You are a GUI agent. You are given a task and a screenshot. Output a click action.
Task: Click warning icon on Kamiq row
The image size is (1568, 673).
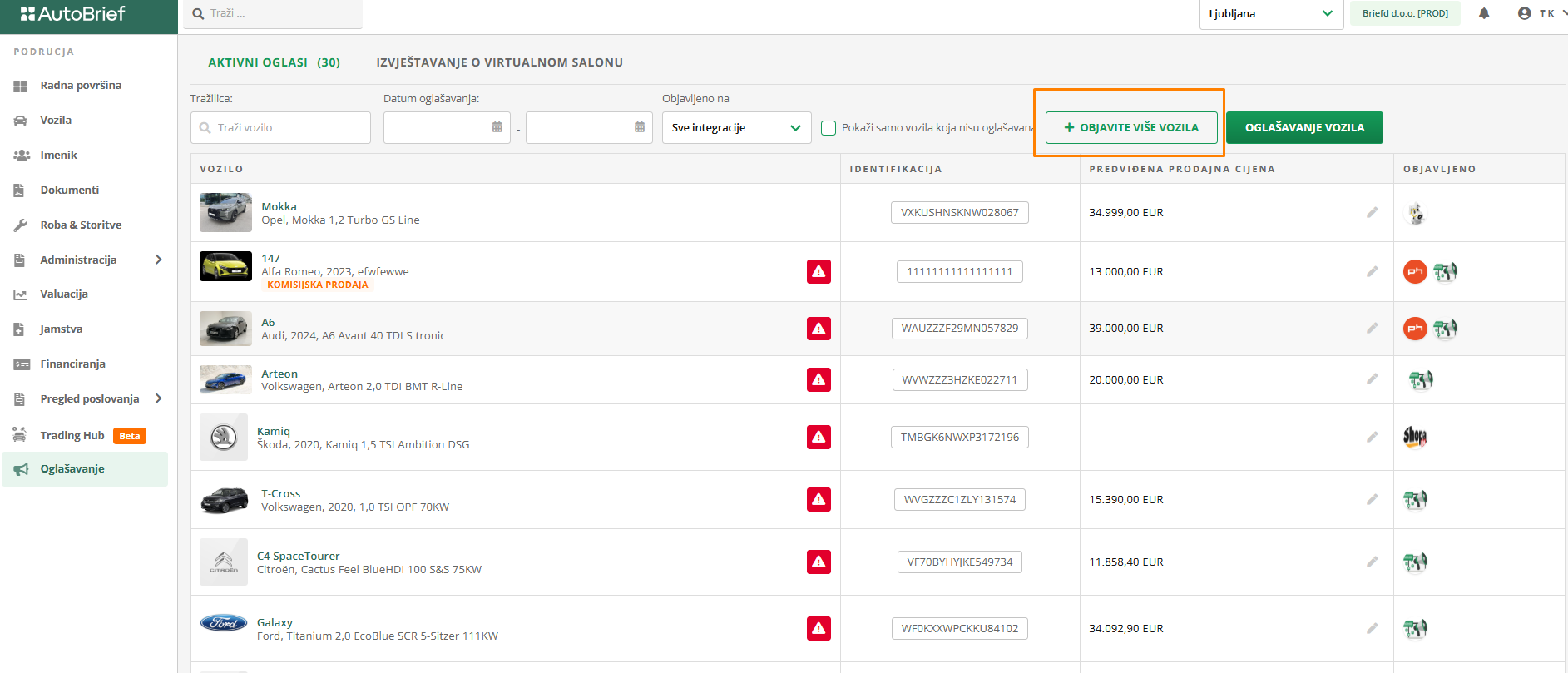tap(819, 437)
